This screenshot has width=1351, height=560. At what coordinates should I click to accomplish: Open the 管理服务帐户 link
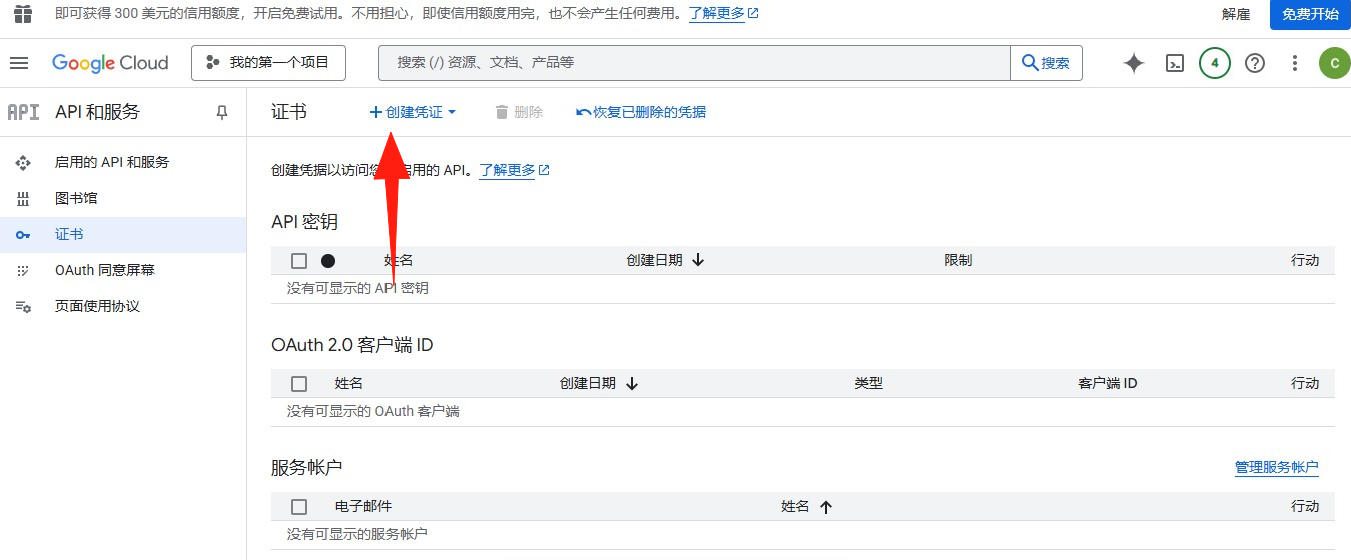click(x=1276, y=467)
